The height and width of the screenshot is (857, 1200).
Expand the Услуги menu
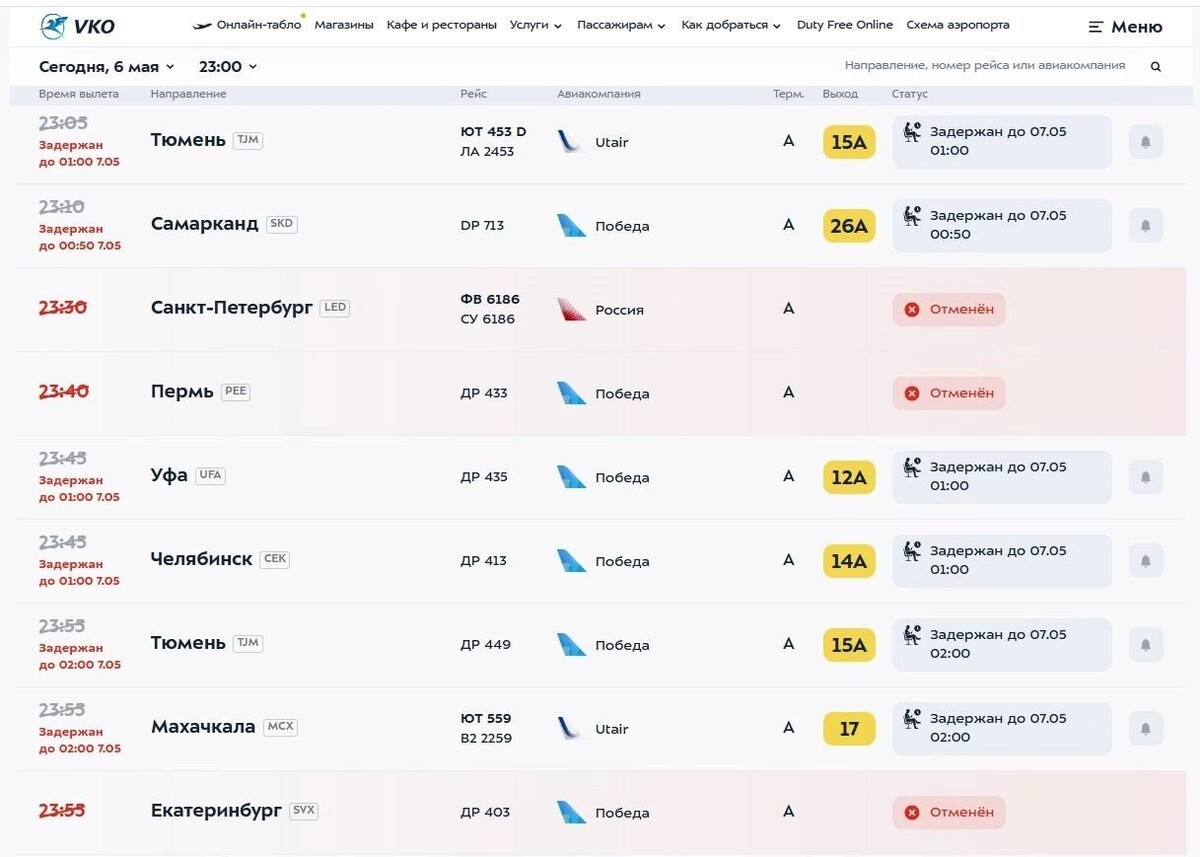(x=535, y=25)
